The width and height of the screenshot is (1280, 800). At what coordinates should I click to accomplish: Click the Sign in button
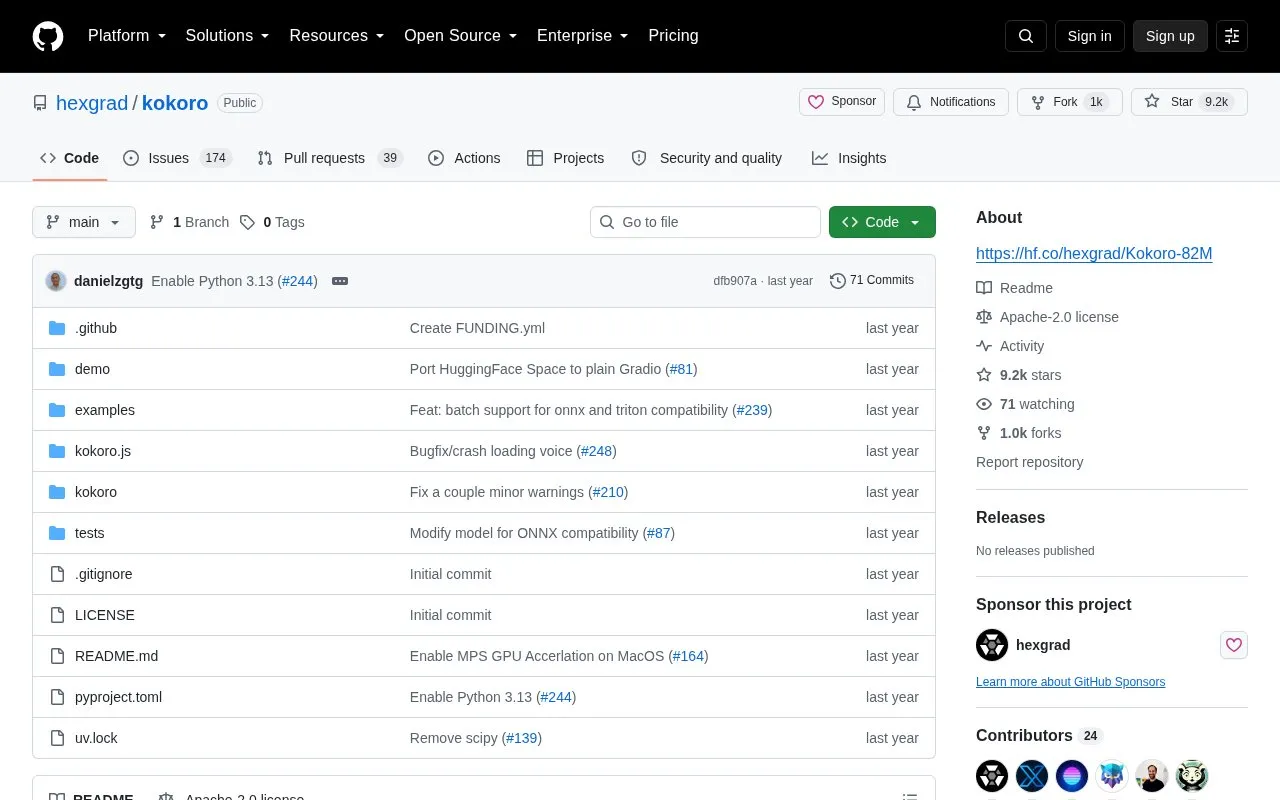[1089, 36]
